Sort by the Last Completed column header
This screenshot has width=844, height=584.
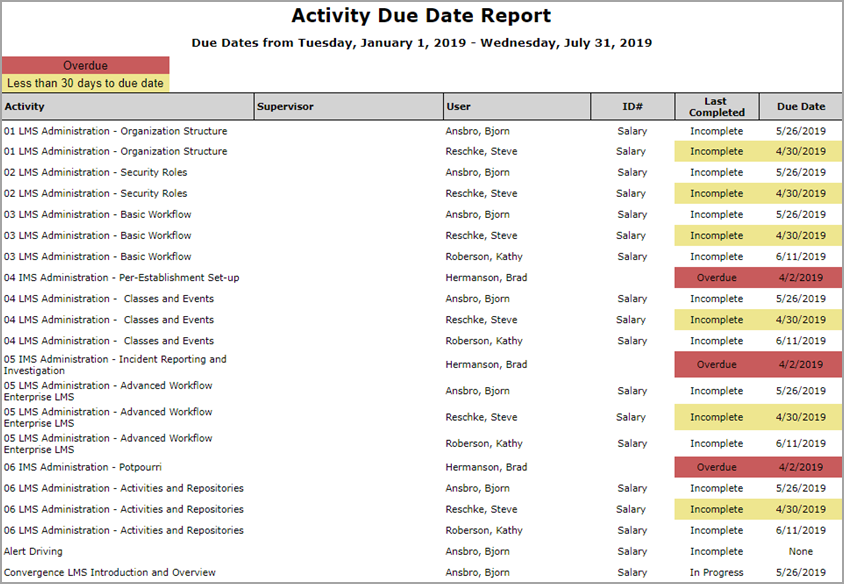pyautogui.click(x=715, y=106)
